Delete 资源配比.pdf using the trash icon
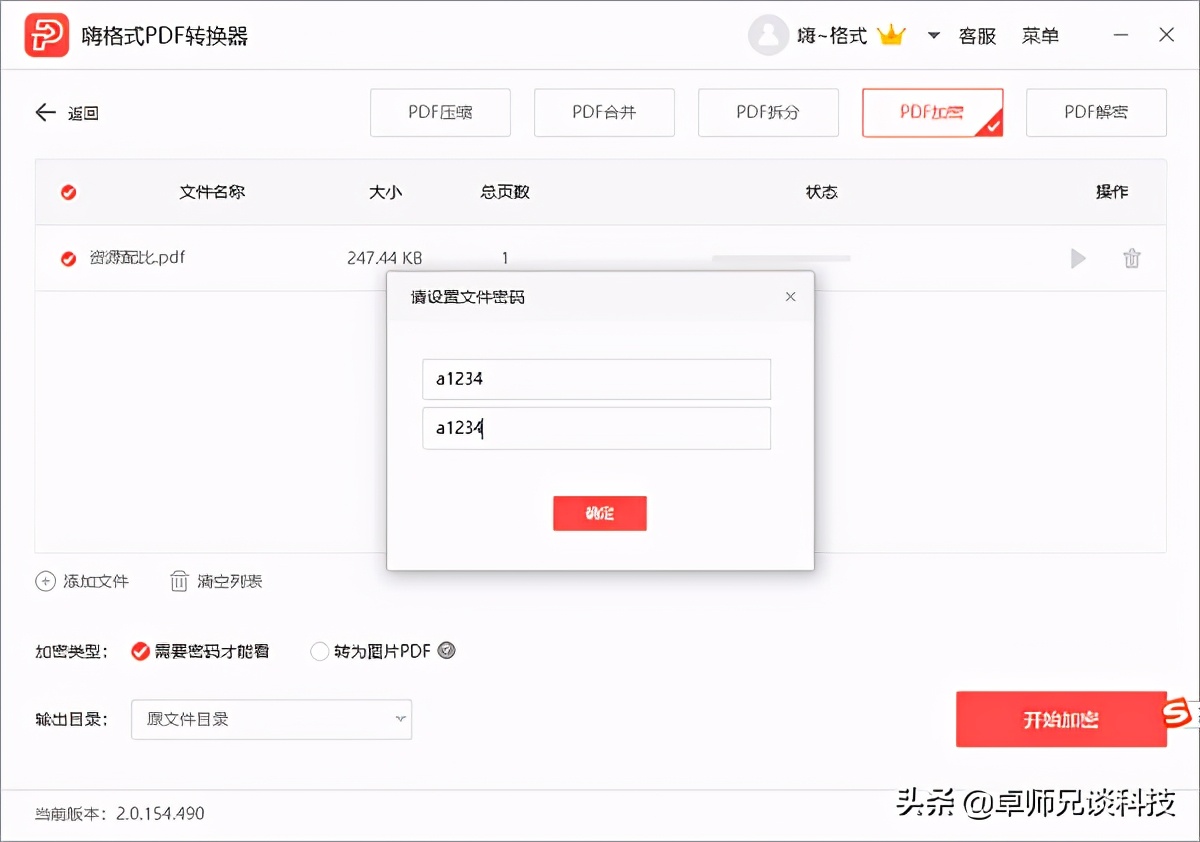Image resolution: width=1200 pixels, height=842 pixels. (x=1132, y=258)
